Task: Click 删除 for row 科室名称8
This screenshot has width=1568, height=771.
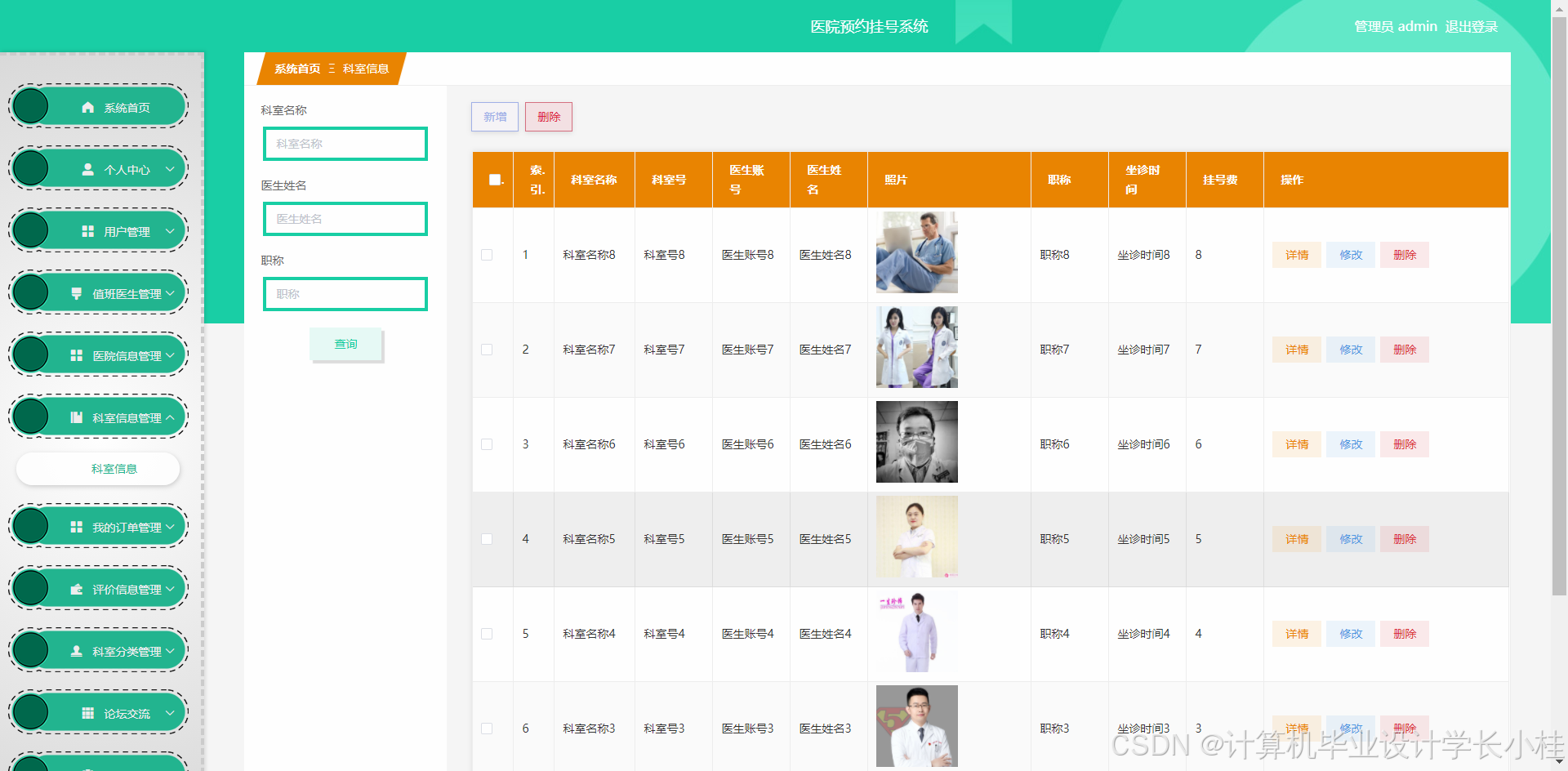Action: (x=1405, y=255)
